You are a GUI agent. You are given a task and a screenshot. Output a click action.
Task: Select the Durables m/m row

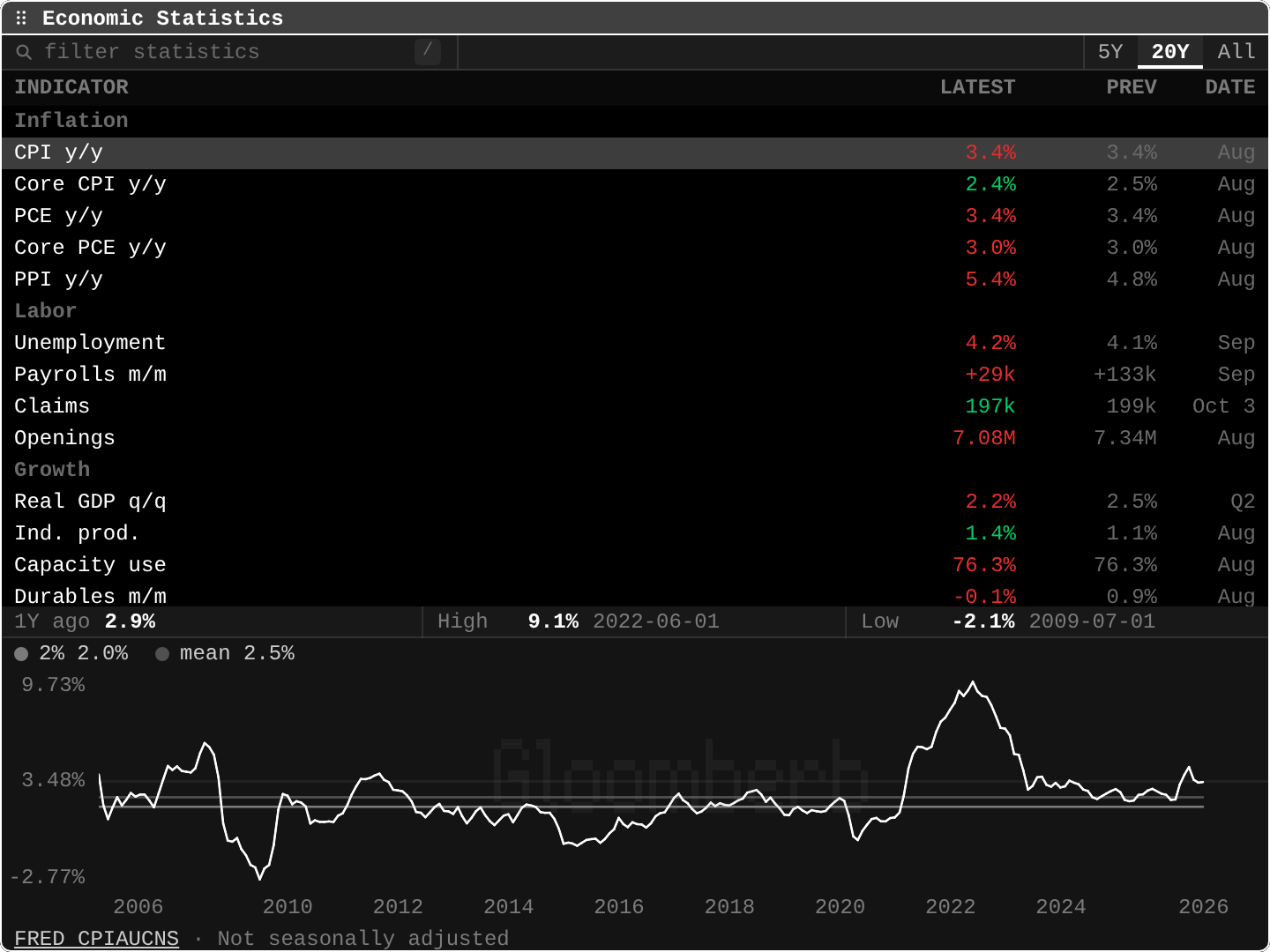pos(635,595)
